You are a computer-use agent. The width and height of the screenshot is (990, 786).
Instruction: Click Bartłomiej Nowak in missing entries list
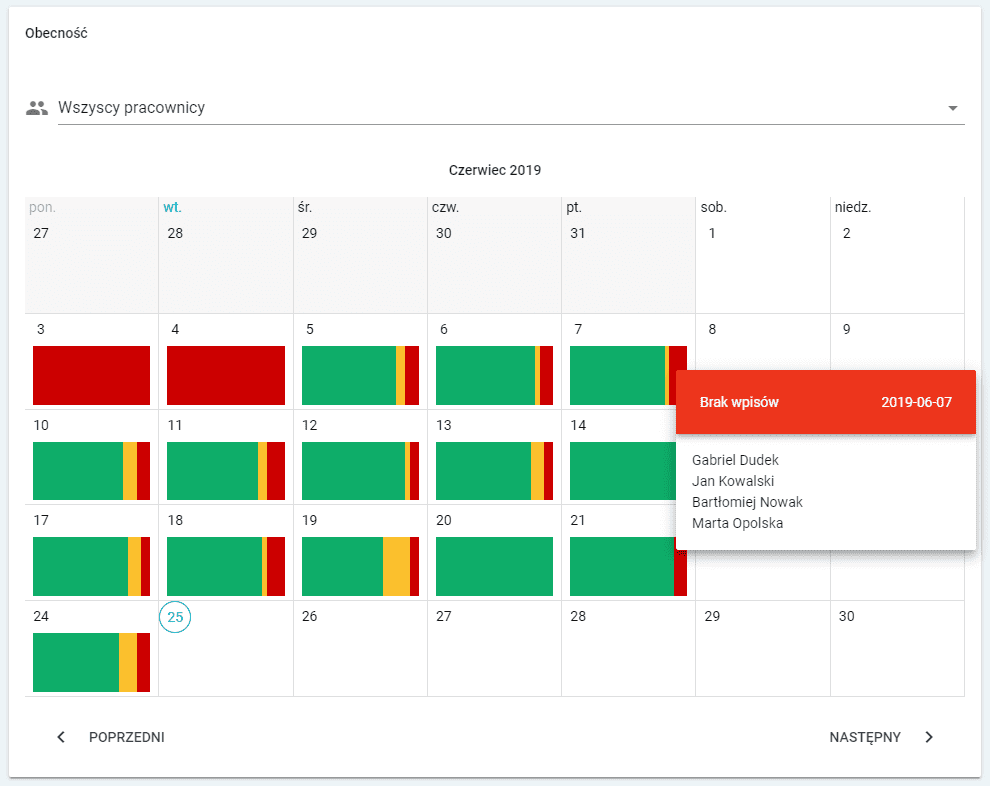[747, 502]
